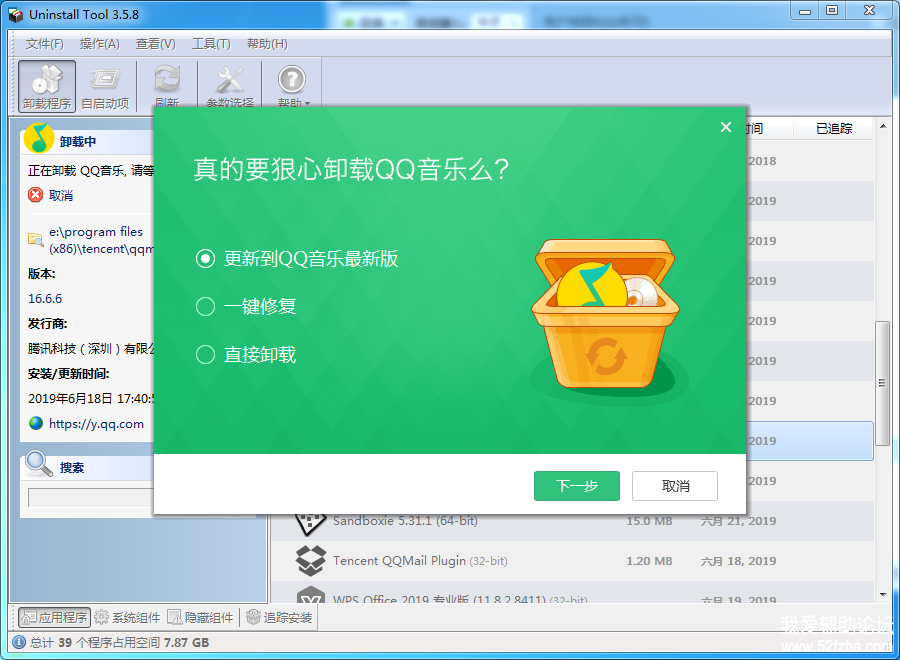This screenshot has height=660, width=900.
Task: Click the Uninstall Tool title bar app icon
Action: pos(15,14)
